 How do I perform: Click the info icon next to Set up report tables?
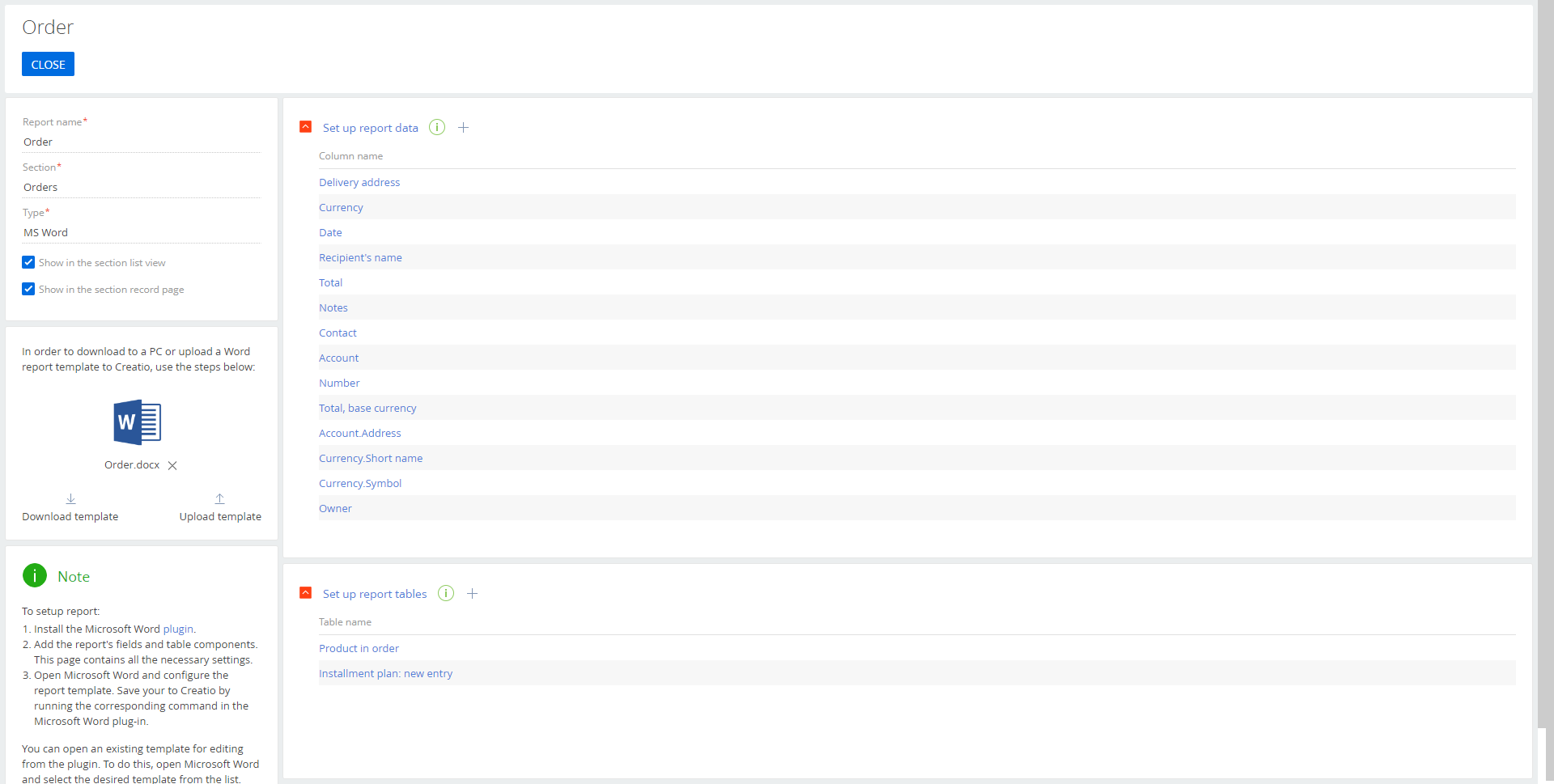tap(446, 594)
